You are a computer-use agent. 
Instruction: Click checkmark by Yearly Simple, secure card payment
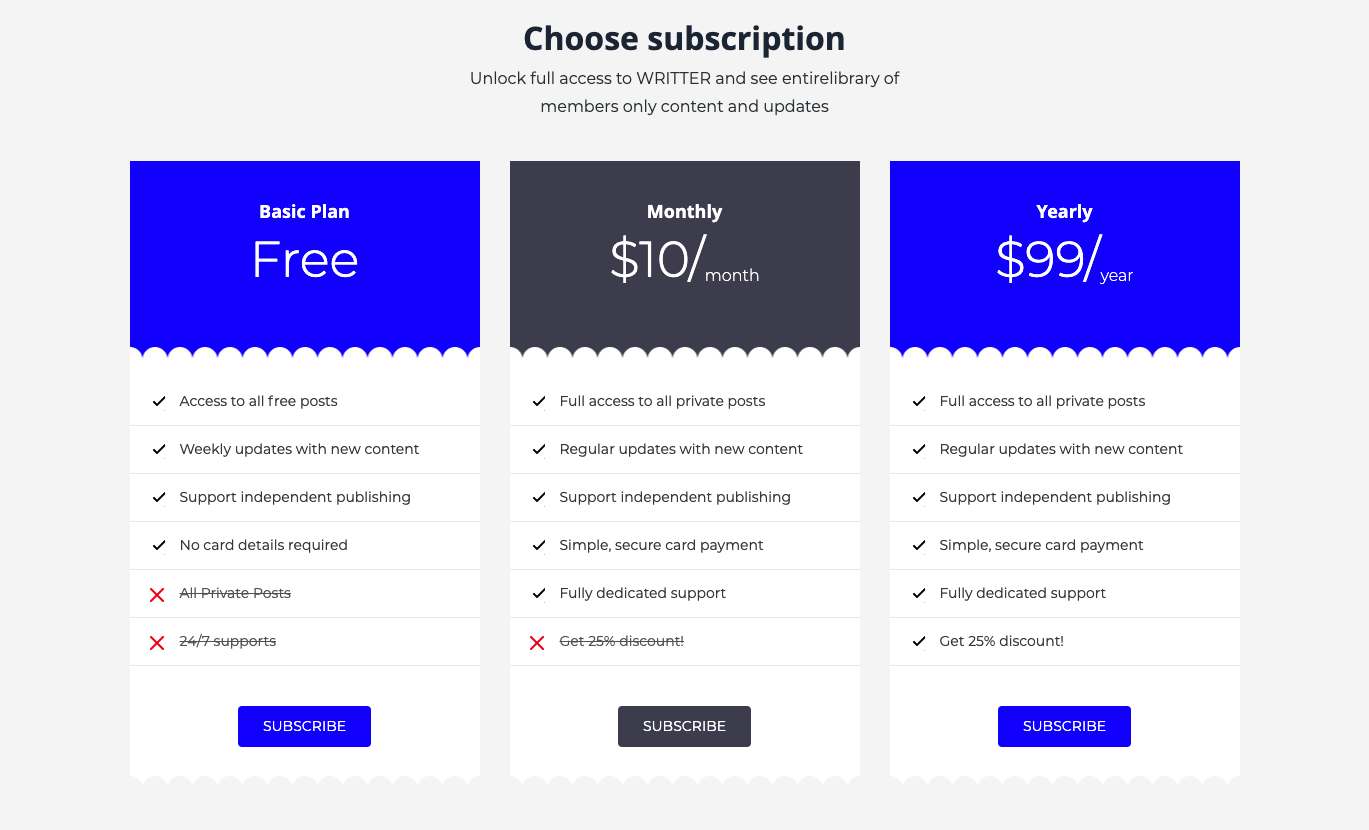pos(919,545)
